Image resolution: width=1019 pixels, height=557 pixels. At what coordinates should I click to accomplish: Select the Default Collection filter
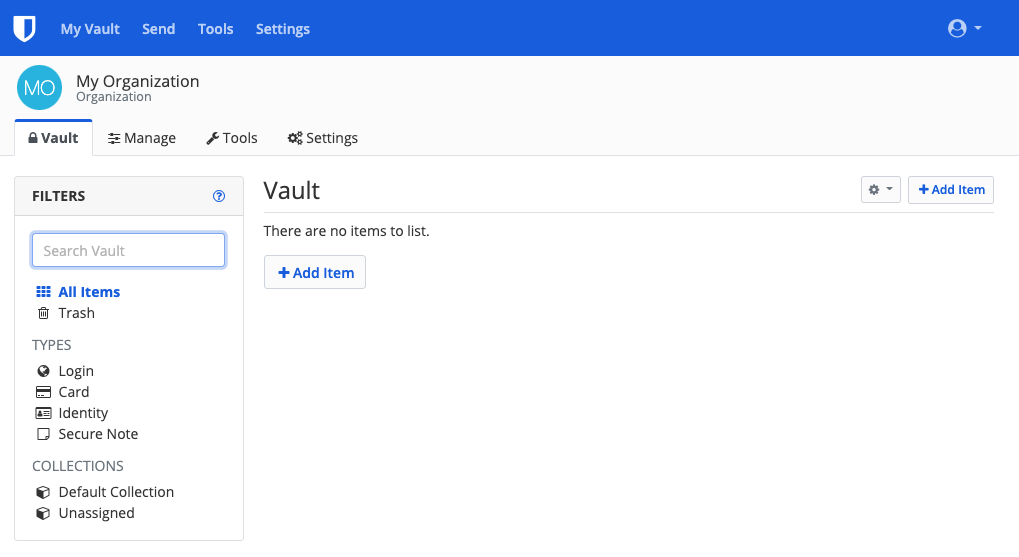116,492
